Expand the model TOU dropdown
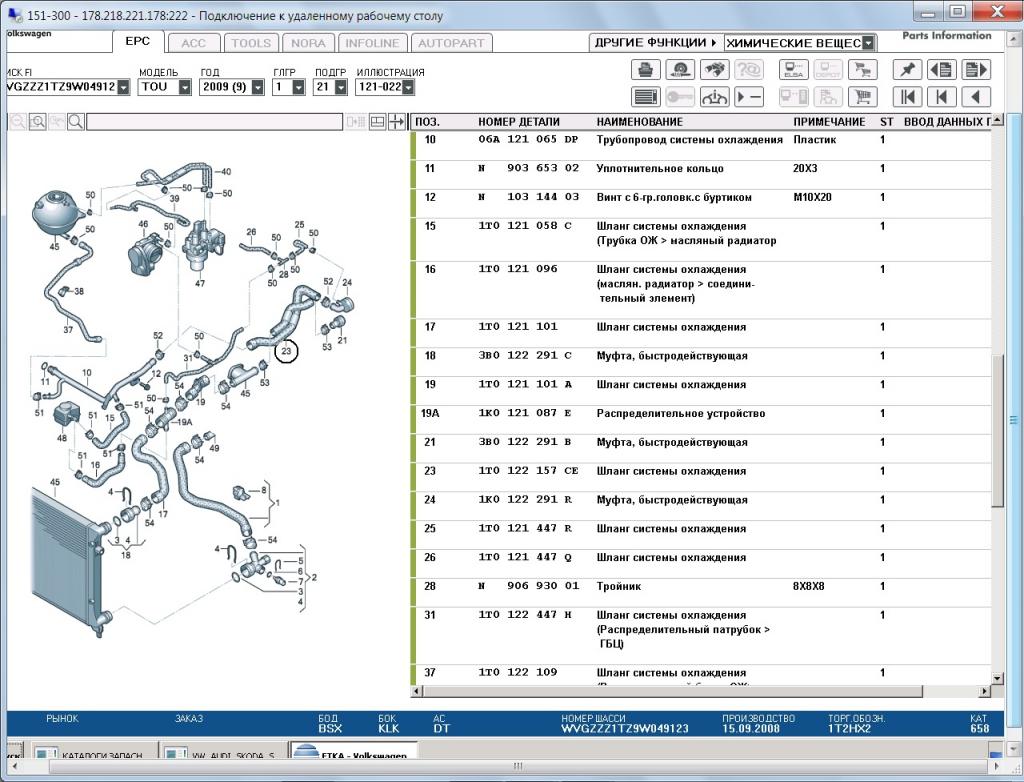Image resolution: width=1024 pixels, height=782 pixels. (185, 87)
